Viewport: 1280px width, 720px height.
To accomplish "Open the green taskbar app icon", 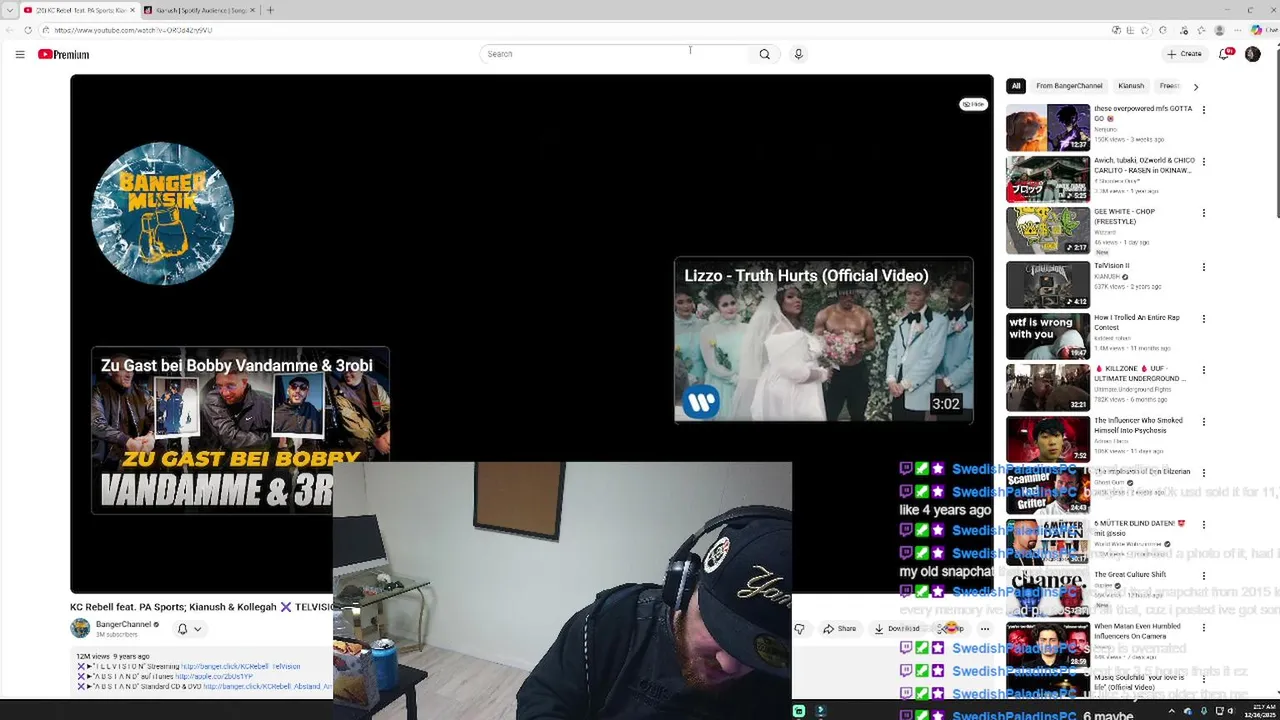I will coord(799,711).
